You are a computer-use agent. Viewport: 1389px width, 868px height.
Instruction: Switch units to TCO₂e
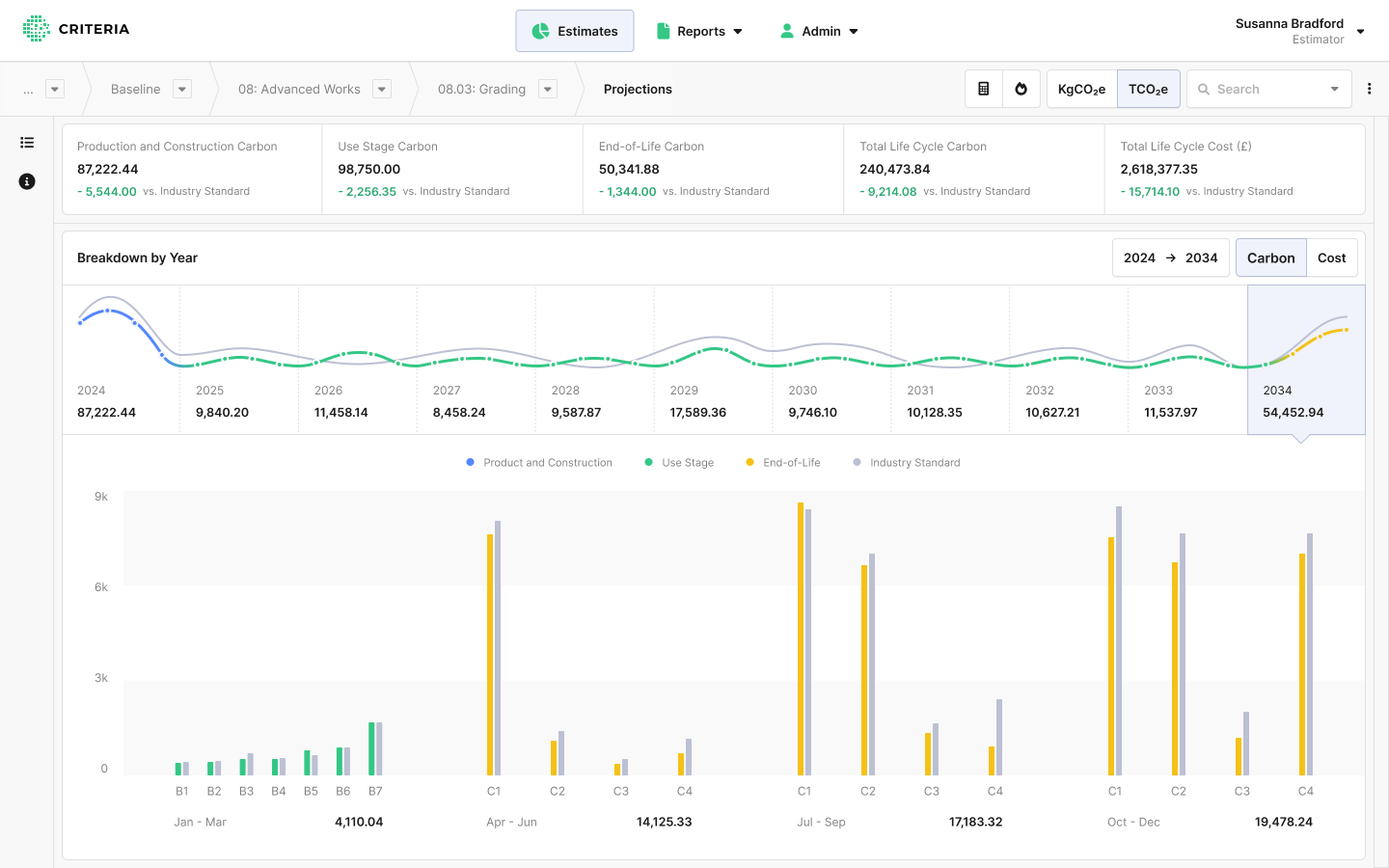[1148, 89]
